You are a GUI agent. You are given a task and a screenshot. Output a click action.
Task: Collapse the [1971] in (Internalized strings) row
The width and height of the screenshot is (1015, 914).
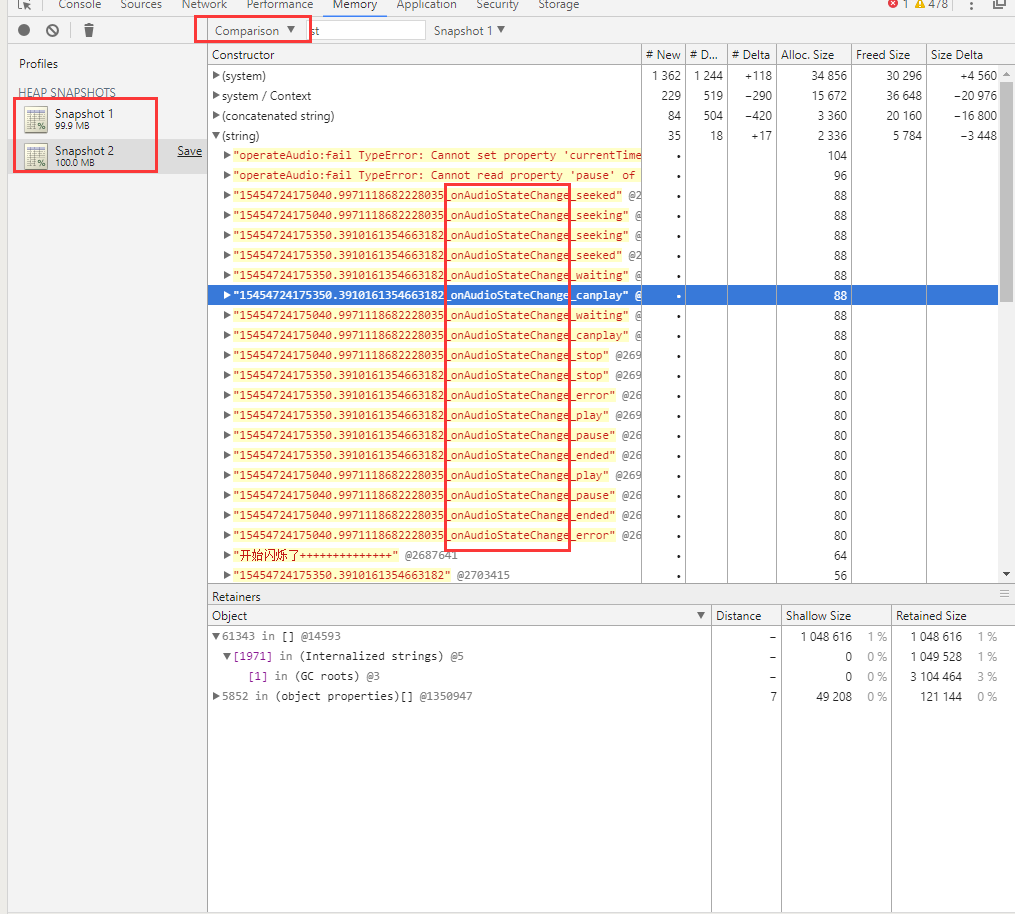(227, 656)
